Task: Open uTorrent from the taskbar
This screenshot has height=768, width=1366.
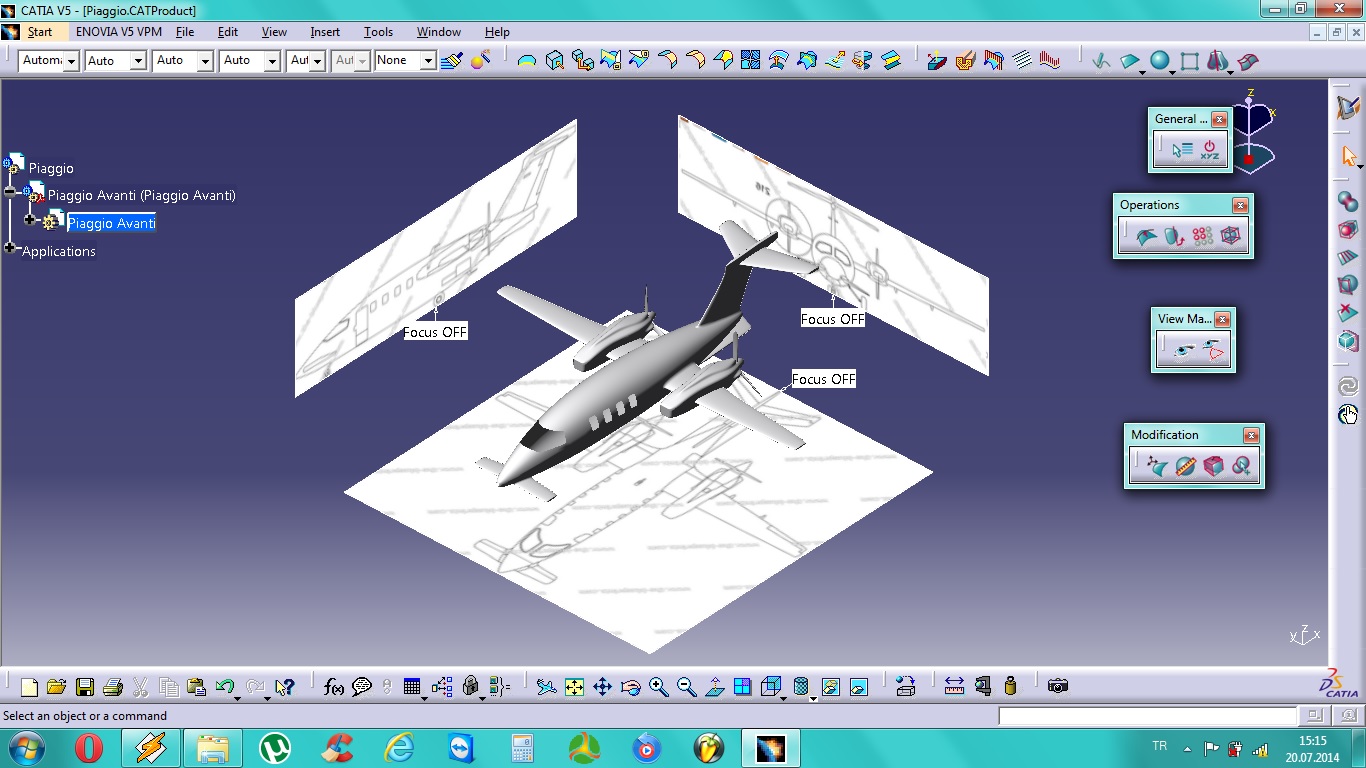Action: point(275,748)
